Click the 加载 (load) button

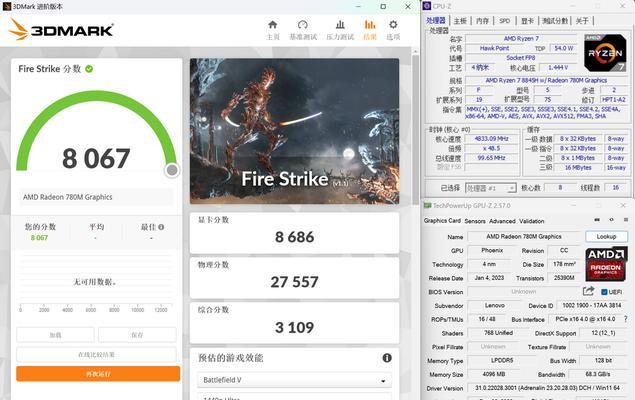pyautogui.click(x=55, y=335)
